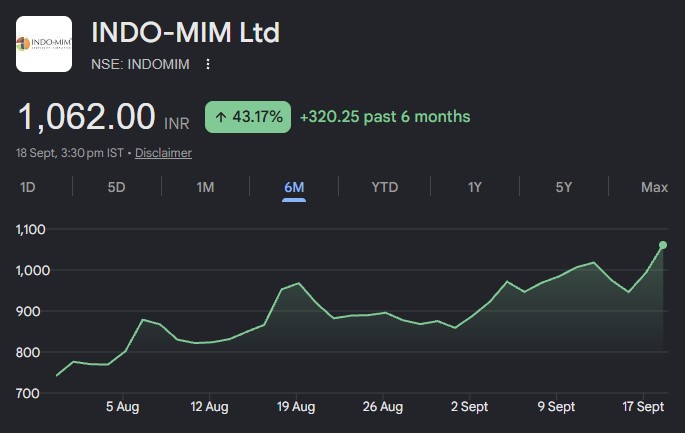Select the 1D time range tab
This screenshot has height=433, width=685.
[x=28, y=187]
